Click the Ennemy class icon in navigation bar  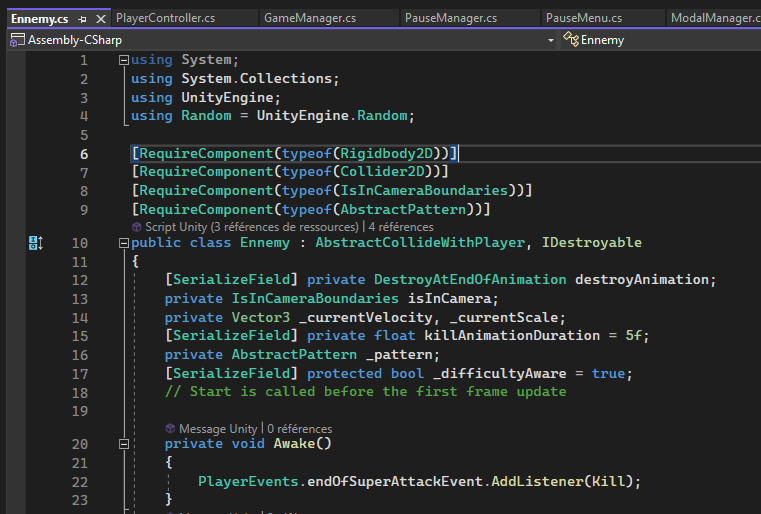[x=570, y=40]
